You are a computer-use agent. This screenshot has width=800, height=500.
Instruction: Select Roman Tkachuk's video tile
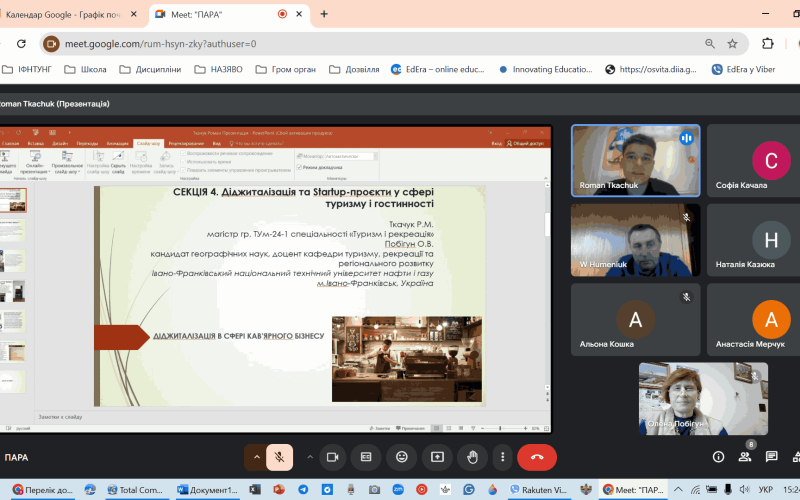click(x=635, y=160)
